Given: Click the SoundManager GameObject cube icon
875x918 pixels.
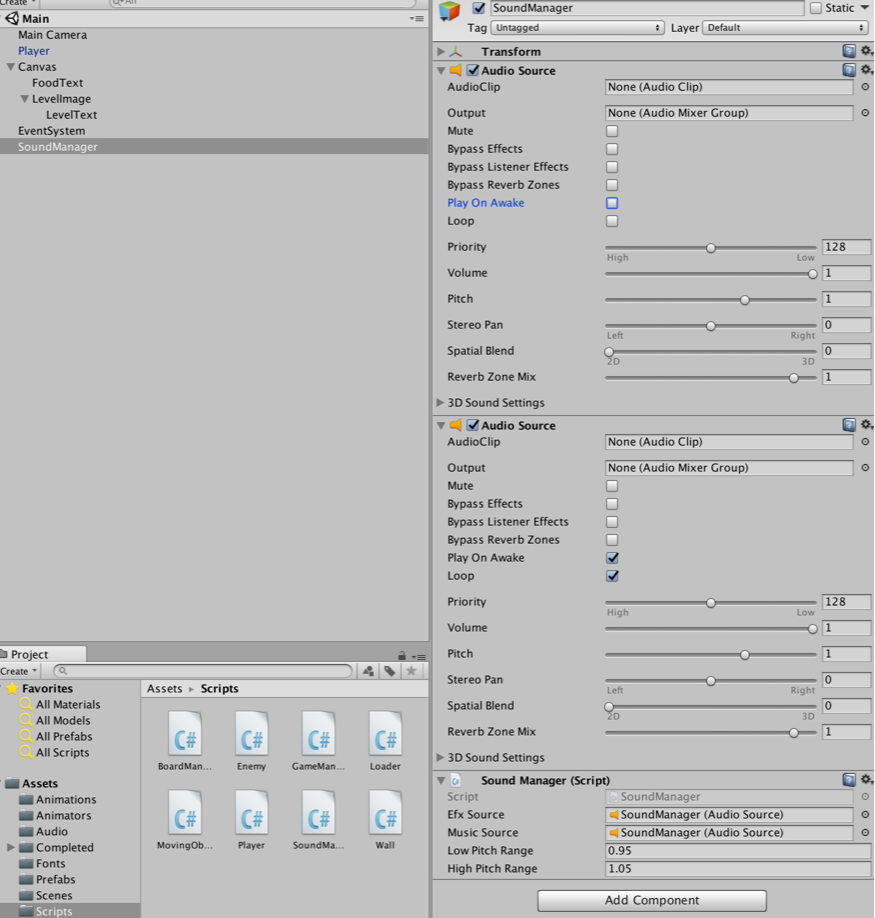Looking at the screenshot, I should point(450,10).
